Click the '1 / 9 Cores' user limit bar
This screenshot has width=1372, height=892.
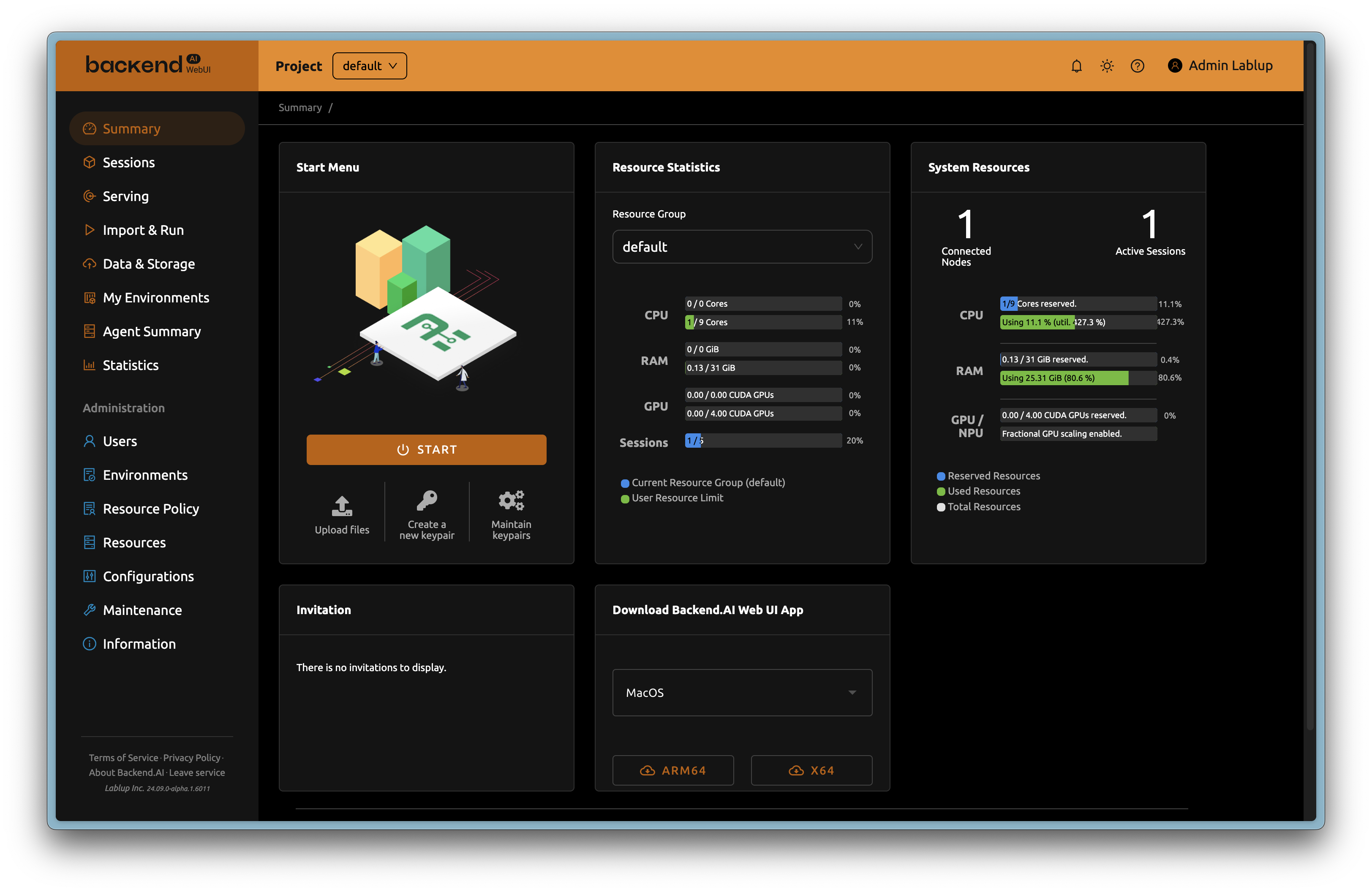pos(763,322)
